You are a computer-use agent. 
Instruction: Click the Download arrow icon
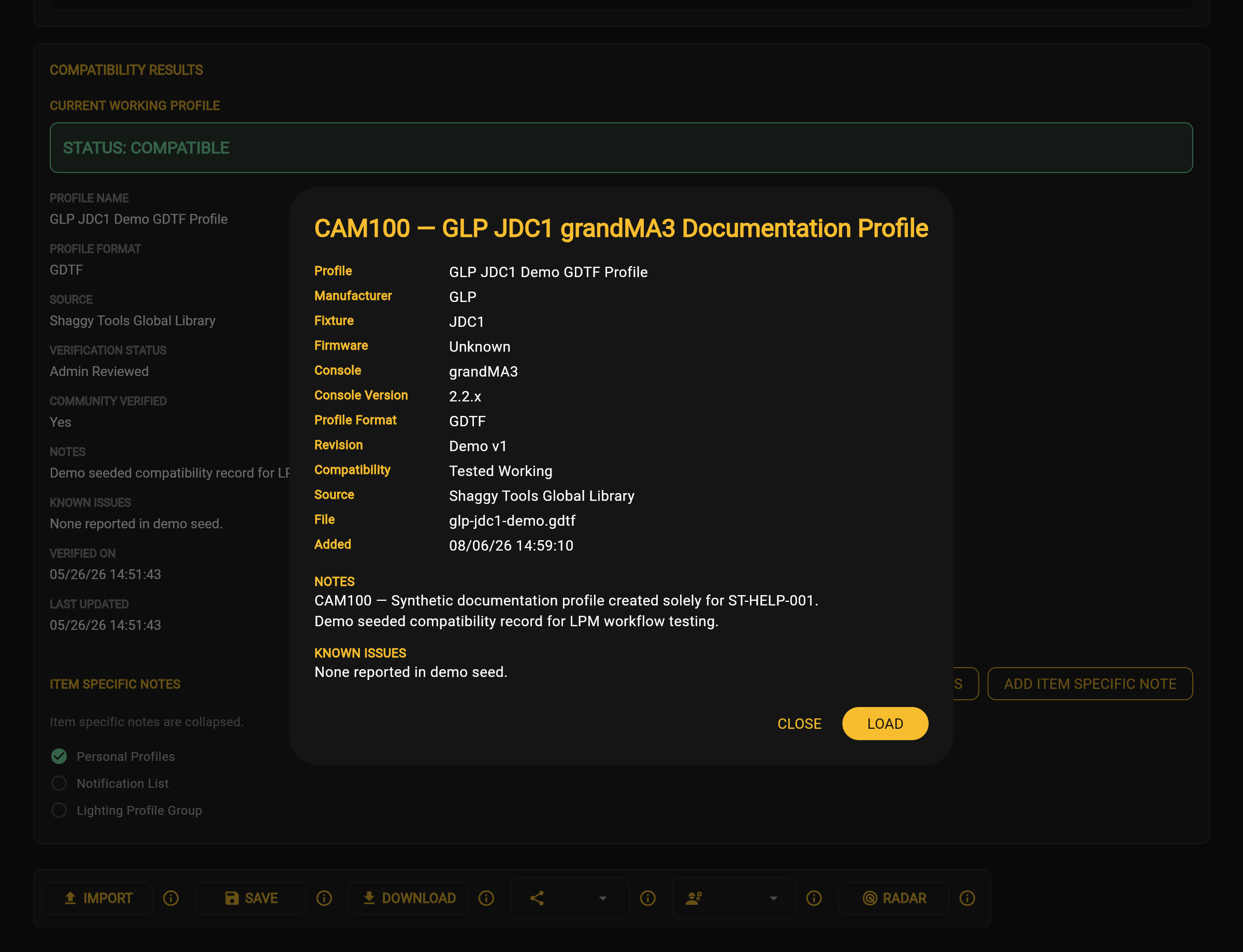pyautogui.click(x=369, y=898)
